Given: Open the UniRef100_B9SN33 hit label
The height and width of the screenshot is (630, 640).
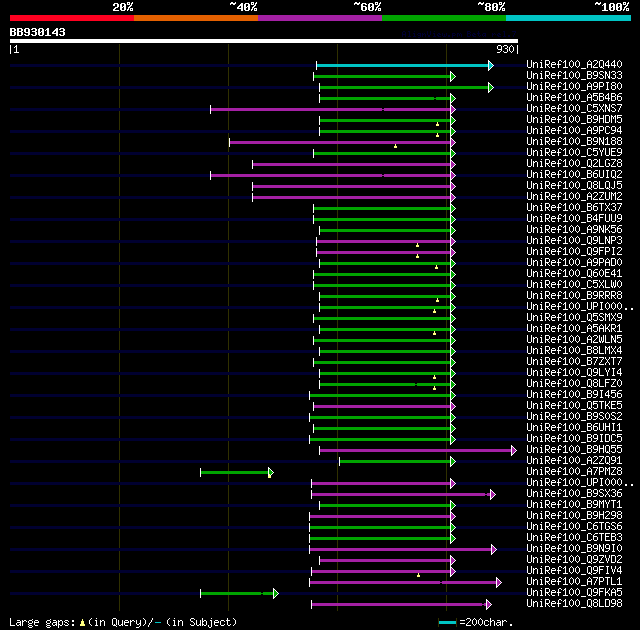Looking at the screenshot, I should 574,75.
